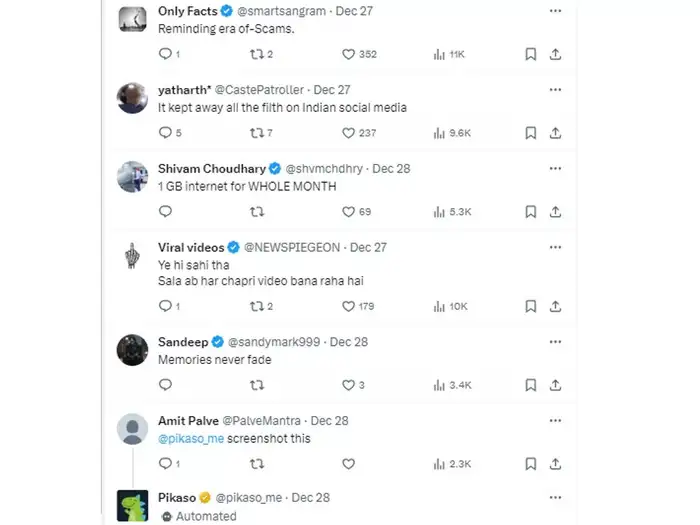This screenshot has width=700, height=525.
Task: Open more options on Only Facts tweet
Action: click(x=555, y=11)
